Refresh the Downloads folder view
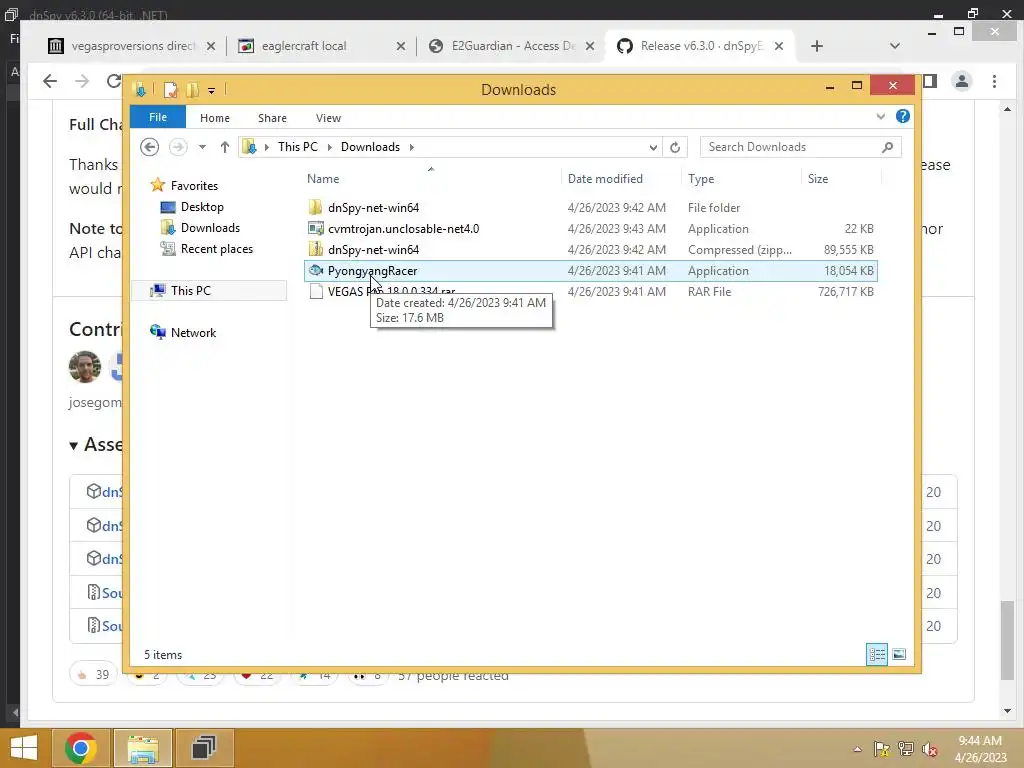This screenshot has height=768, width=1024. coord(675,148)
